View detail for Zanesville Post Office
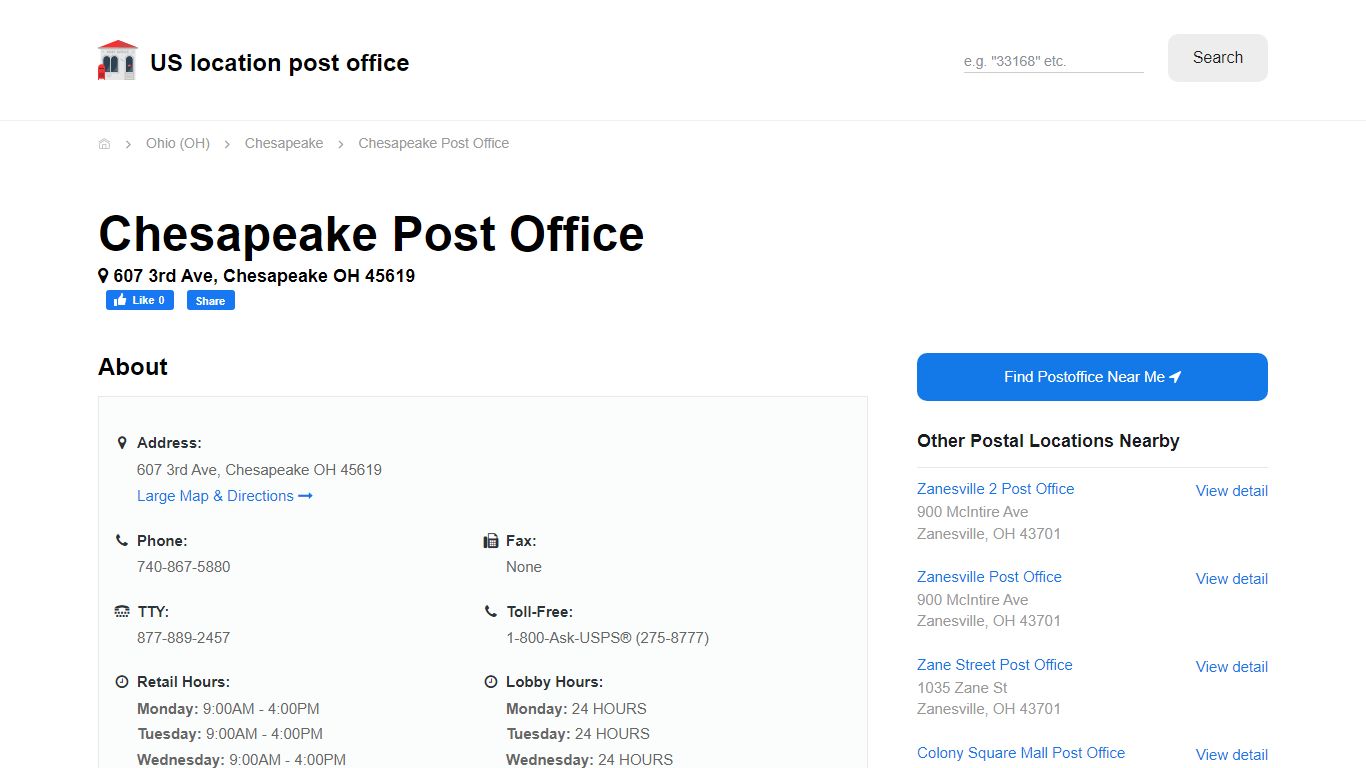1366x768 pixels. [x=1232, y=579]
